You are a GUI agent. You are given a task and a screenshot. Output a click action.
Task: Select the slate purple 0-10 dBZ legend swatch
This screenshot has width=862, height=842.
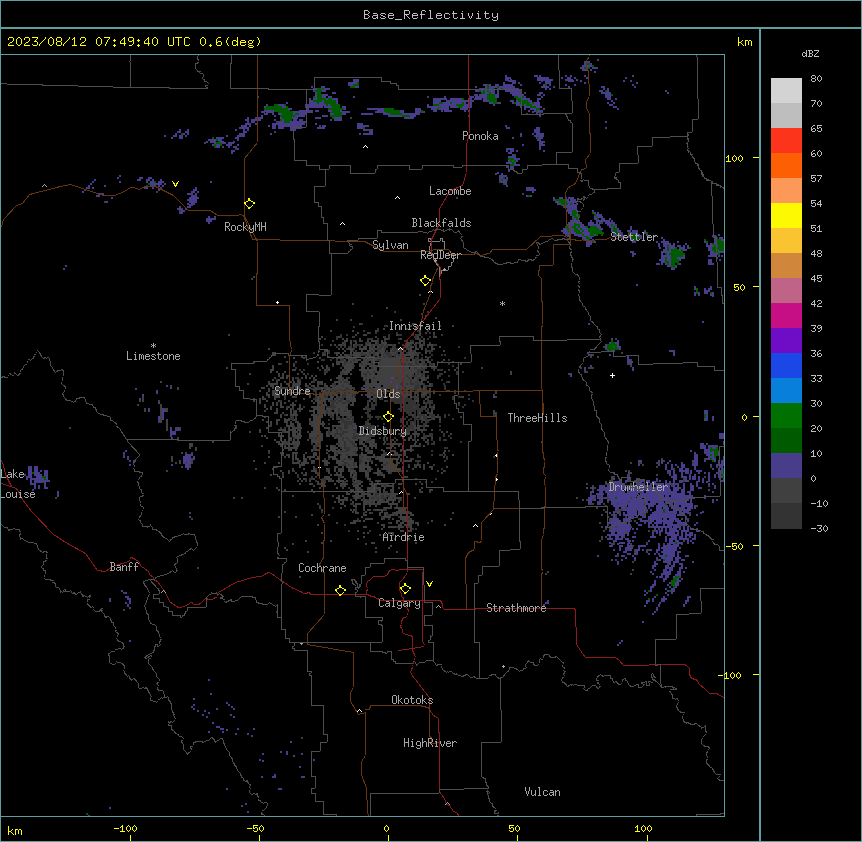pyautogui.click(x=786, y=466)
